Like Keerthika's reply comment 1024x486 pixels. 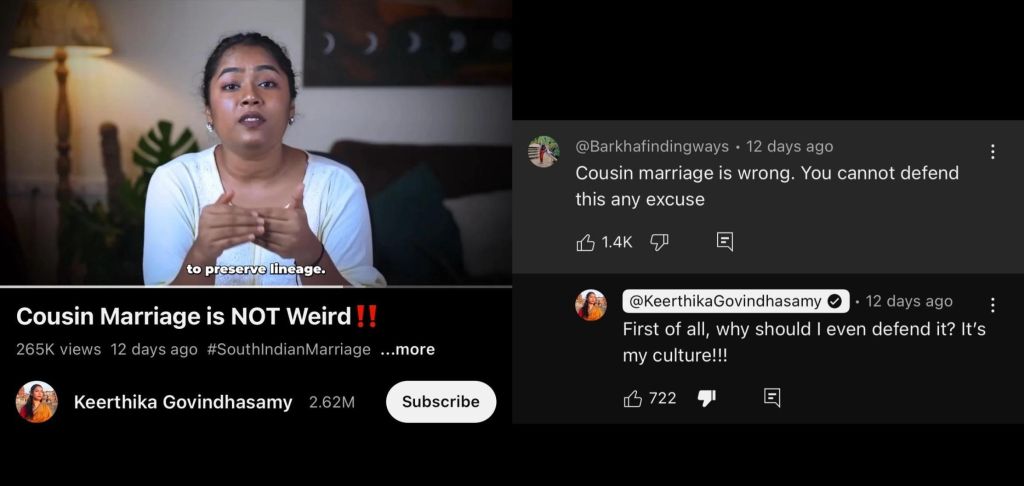(x=633, y=398)
